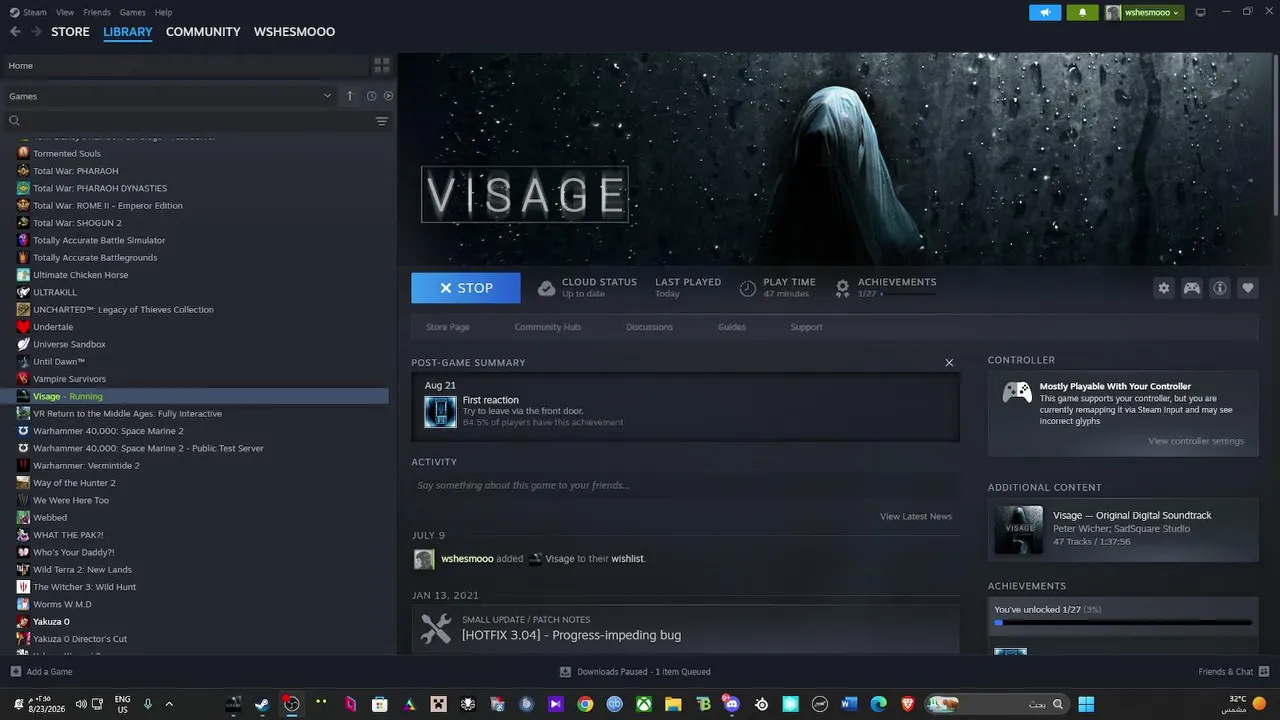This screenshot has height=720, width=1280.
Task: Go forward with the right arrow
Action: [x=37, y=32]
